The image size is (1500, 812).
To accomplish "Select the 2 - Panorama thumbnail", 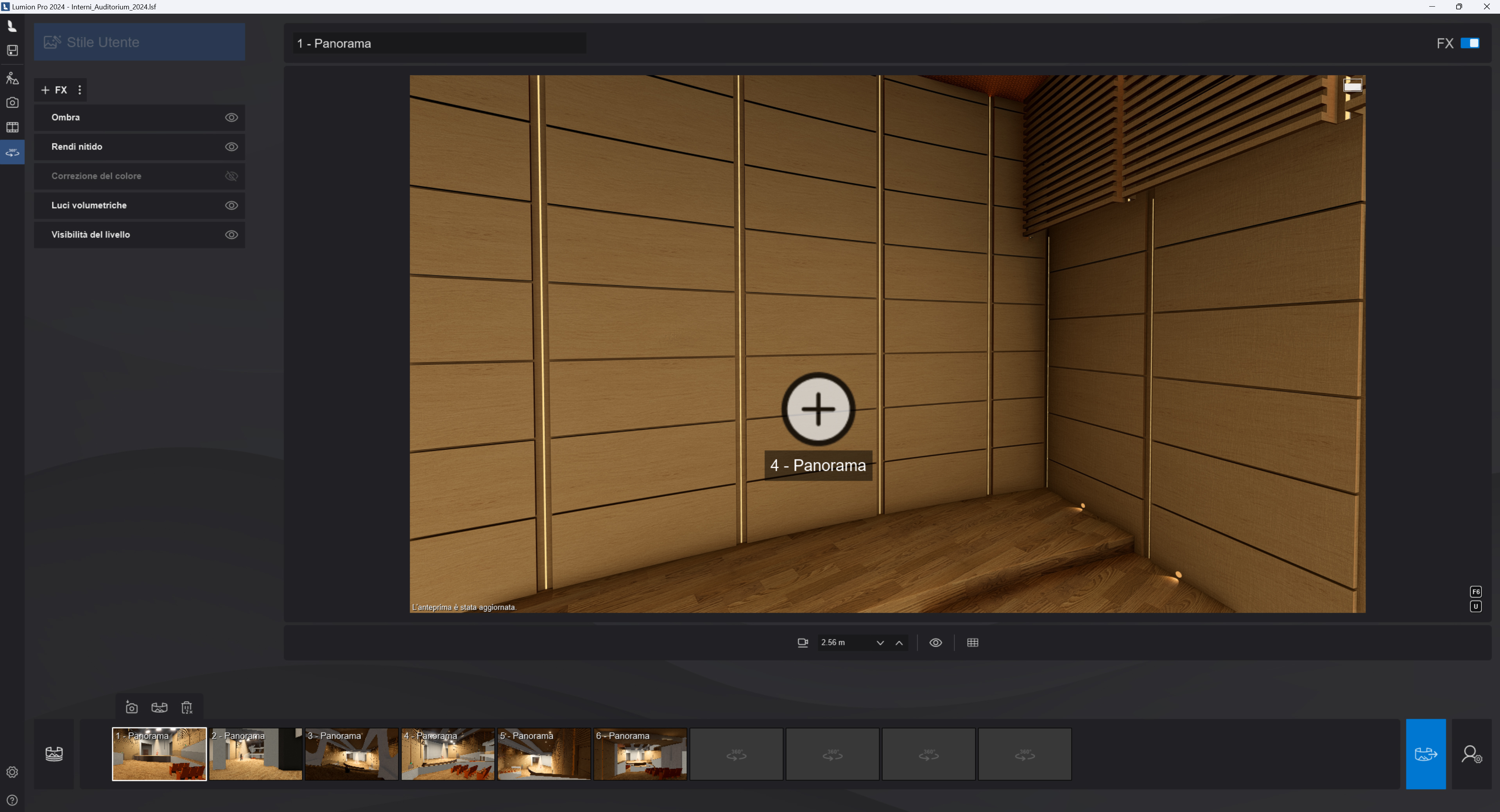I will [x=256, y=755].
